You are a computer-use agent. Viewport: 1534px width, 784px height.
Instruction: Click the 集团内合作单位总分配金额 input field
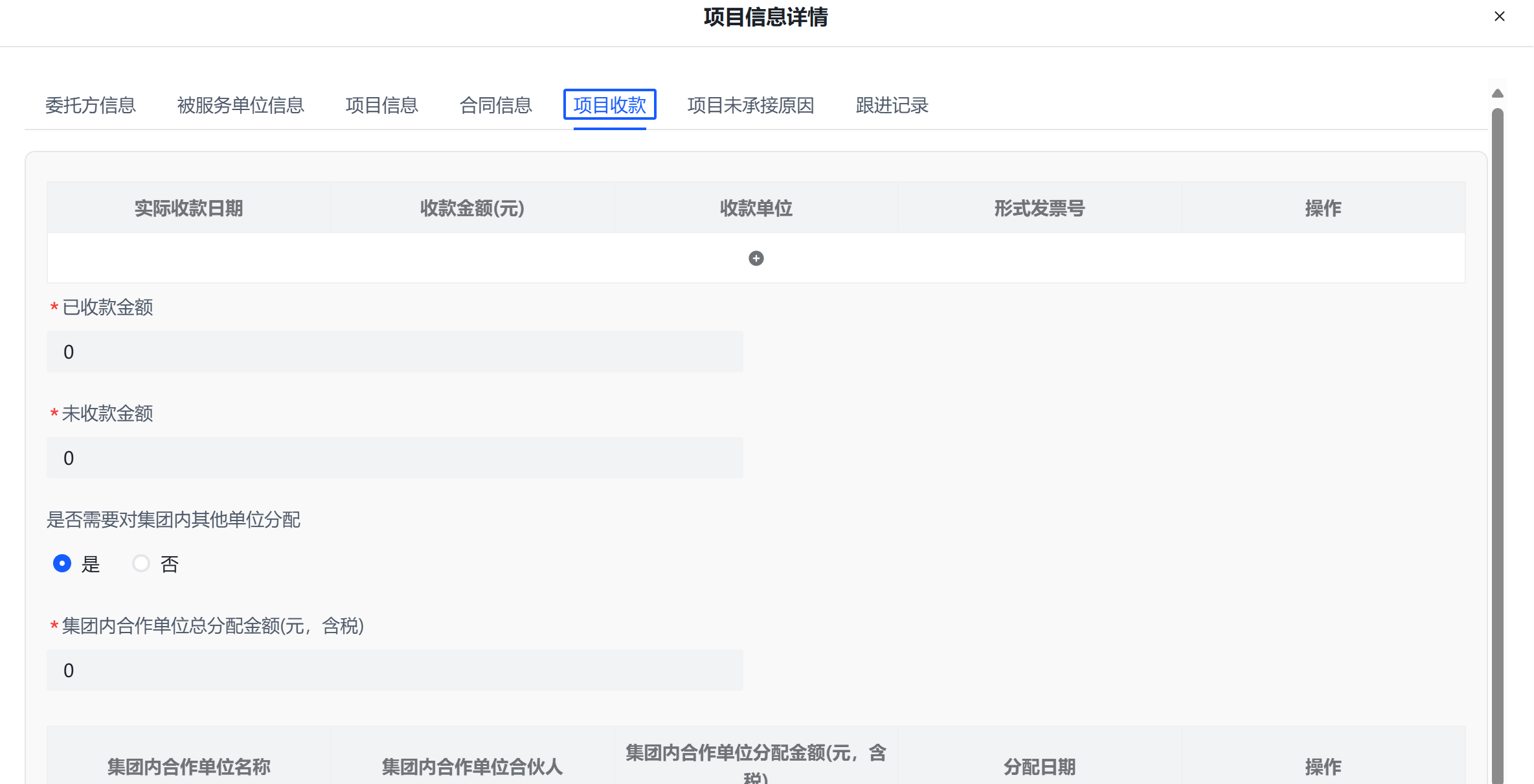[x=394, y=670]
